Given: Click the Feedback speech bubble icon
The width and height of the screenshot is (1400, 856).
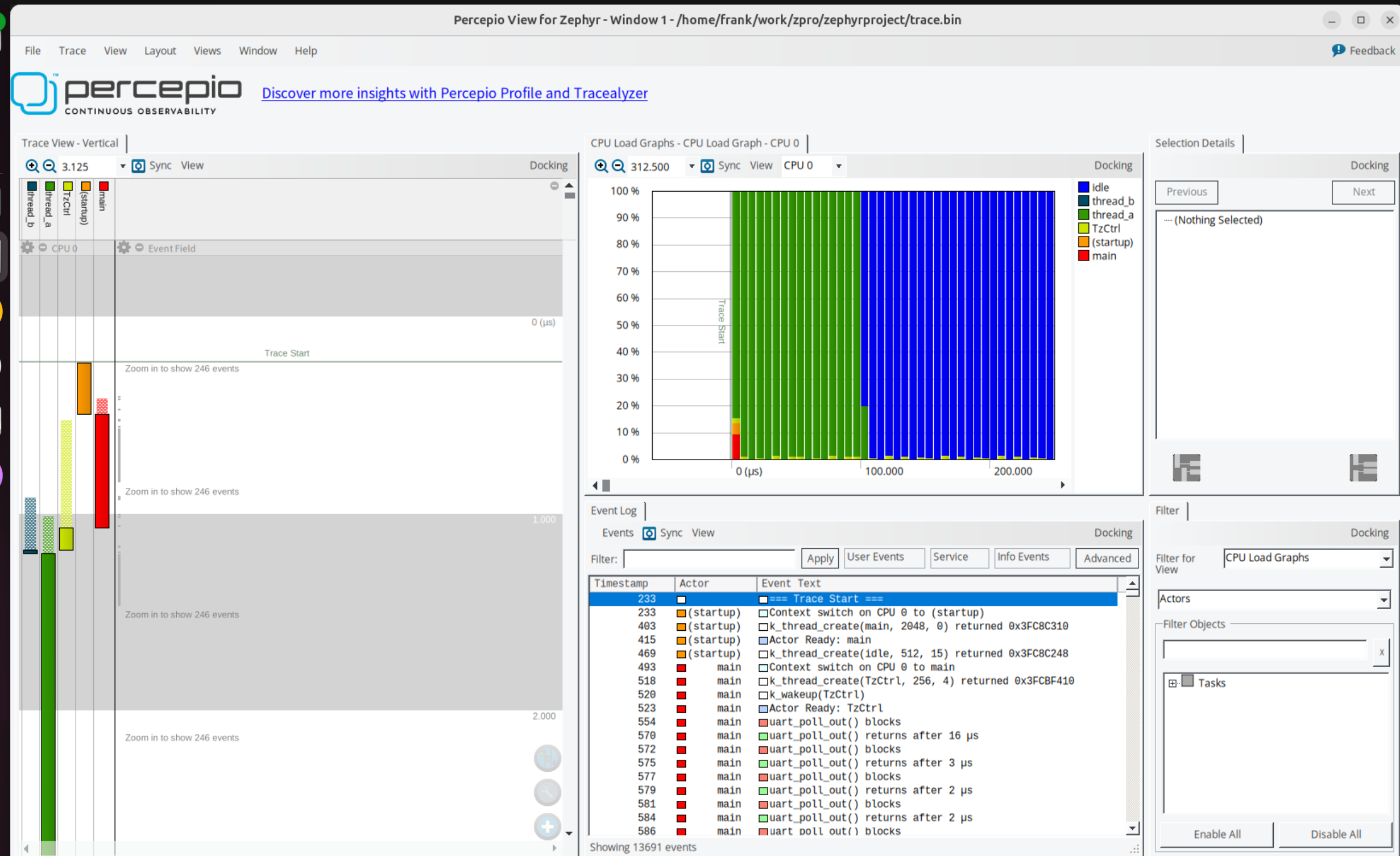Looking at the screenshot, I should coord(1338,51).
